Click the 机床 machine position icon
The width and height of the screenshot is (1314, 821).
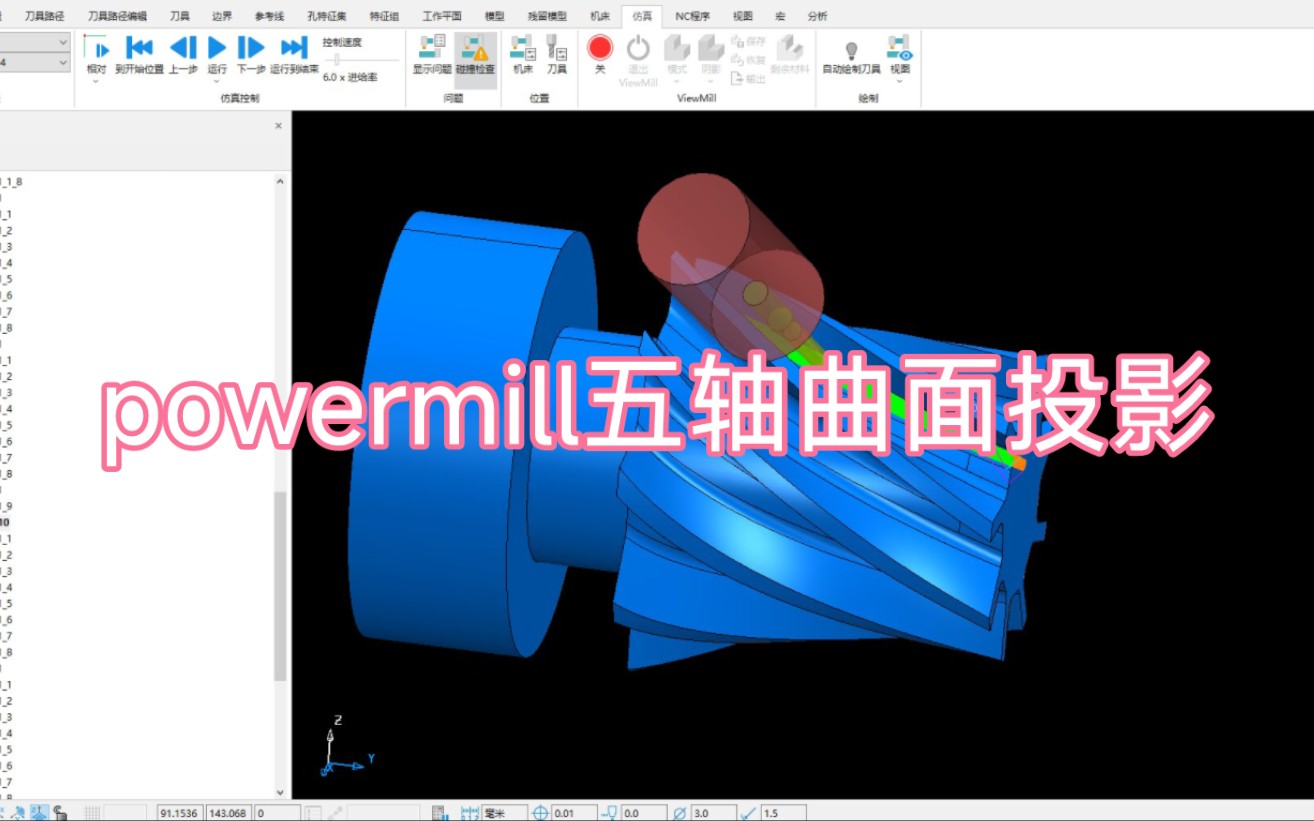(522, 47)
